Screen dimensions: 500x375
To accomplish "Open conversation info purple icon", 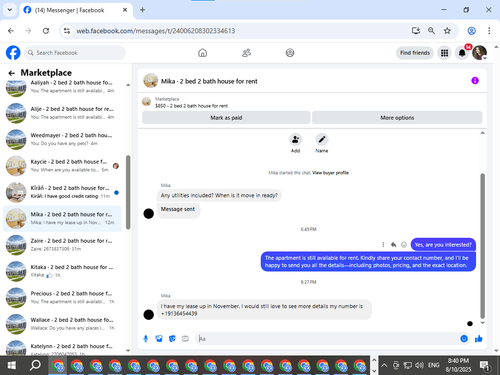I will (x=475, y=81).
